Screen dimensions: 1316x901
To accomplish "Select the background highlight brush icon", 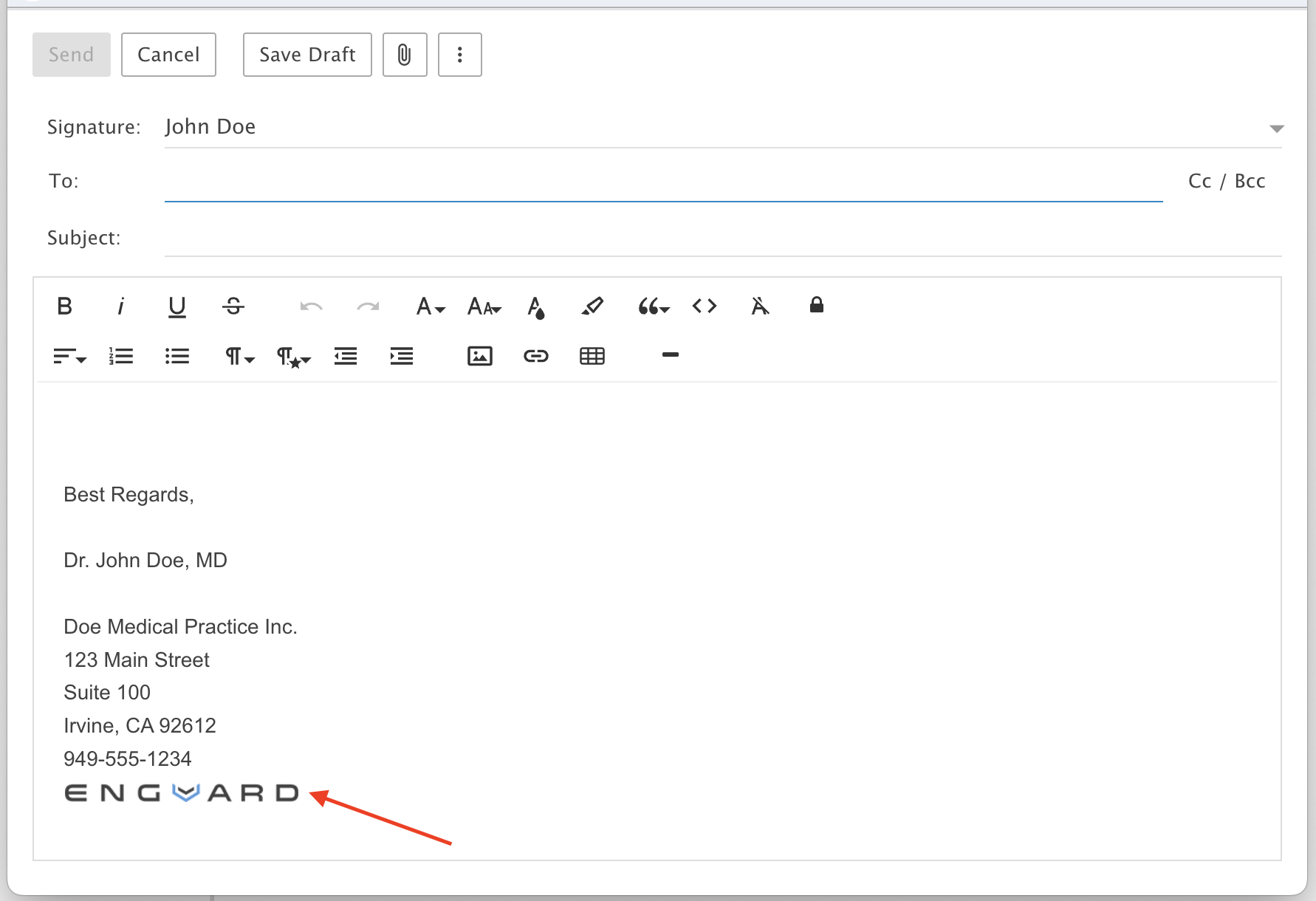I will tap(592, 306).
